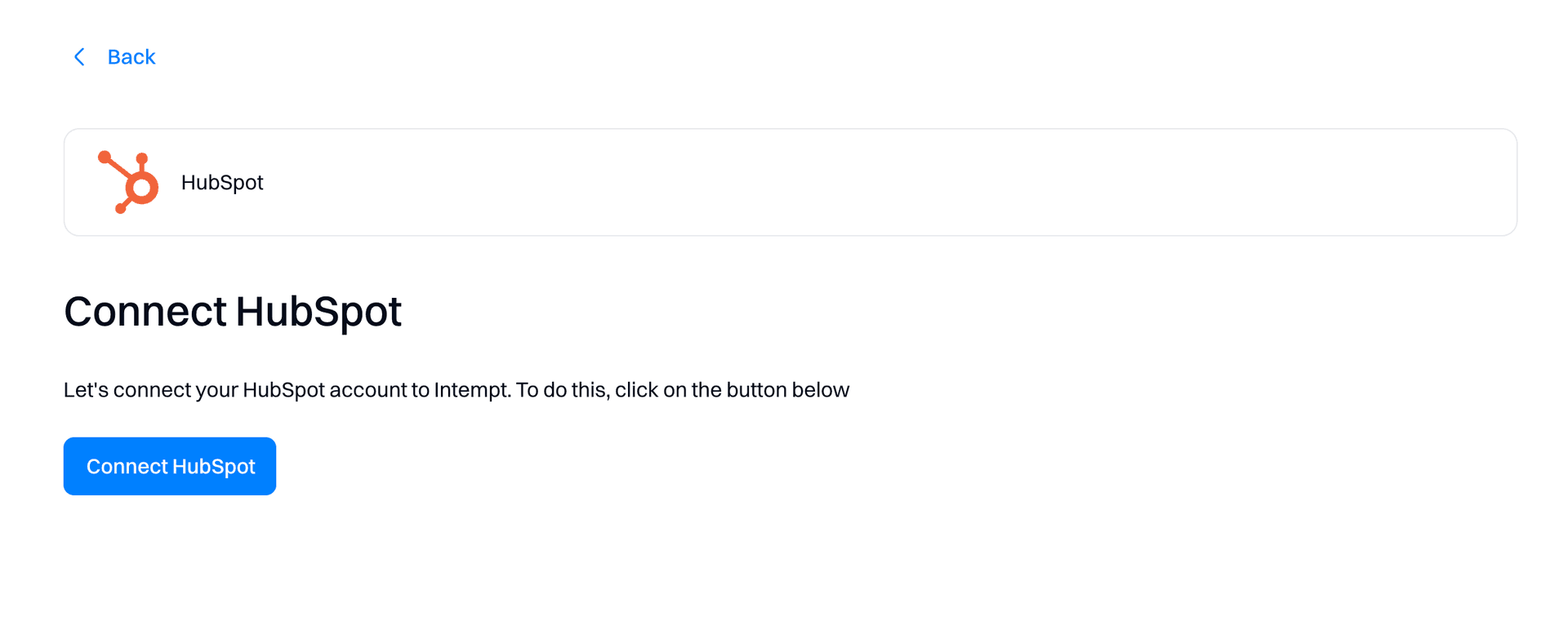Image resolution: width=1568 pixels, height=630 pixels.
Task: Click the word Back next to chevron
Action: (x=131, y=57)
